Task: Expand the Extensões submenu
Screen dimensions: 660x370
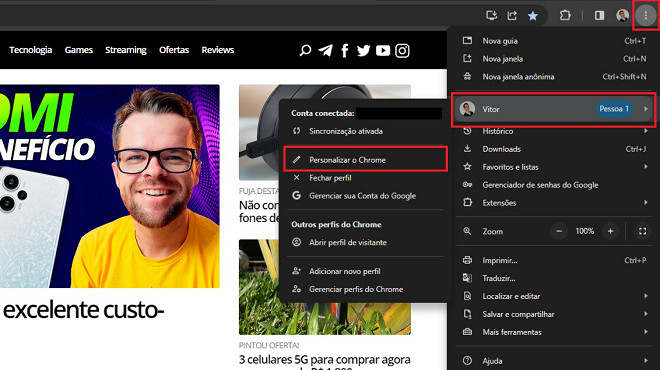Action: click(x=554, y=203)
